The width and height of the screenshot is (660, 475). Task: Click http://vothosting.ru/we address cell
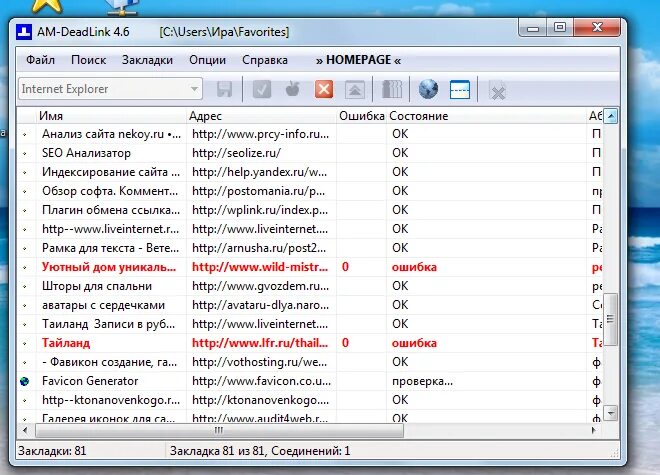pos(258,362)
